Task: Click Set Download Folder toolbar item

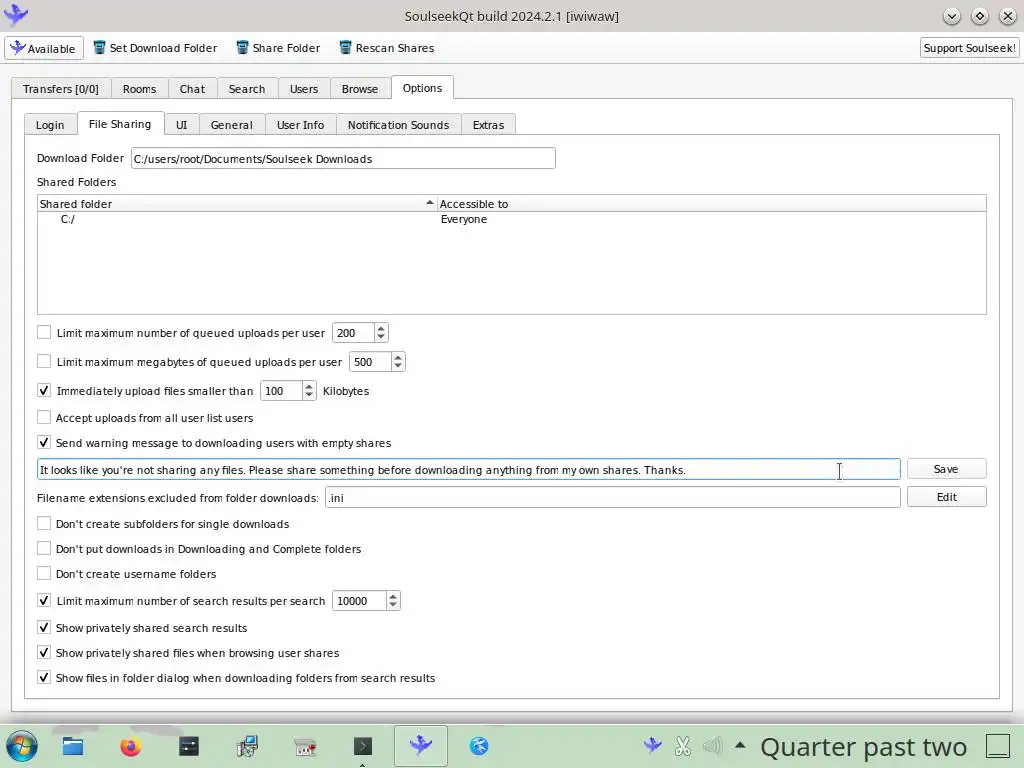Action: (x=155, y=48)
